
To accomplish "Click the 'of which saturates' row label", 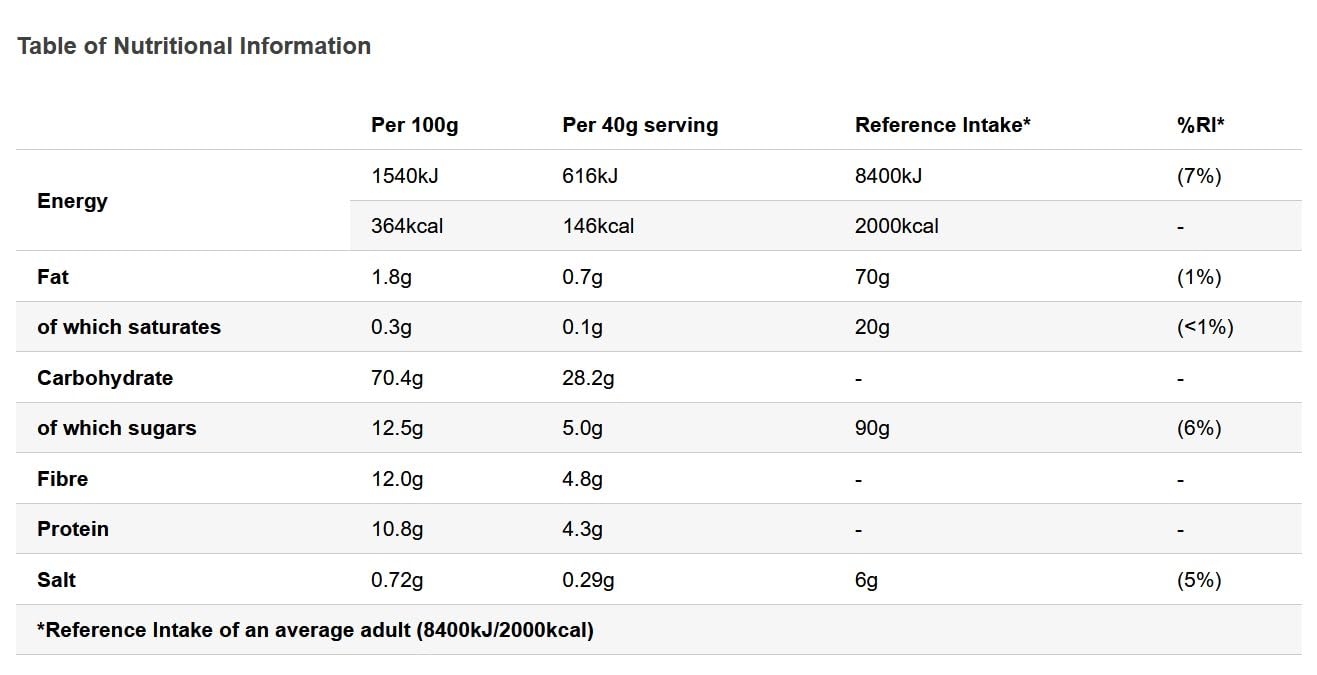I will pos(129,327).
